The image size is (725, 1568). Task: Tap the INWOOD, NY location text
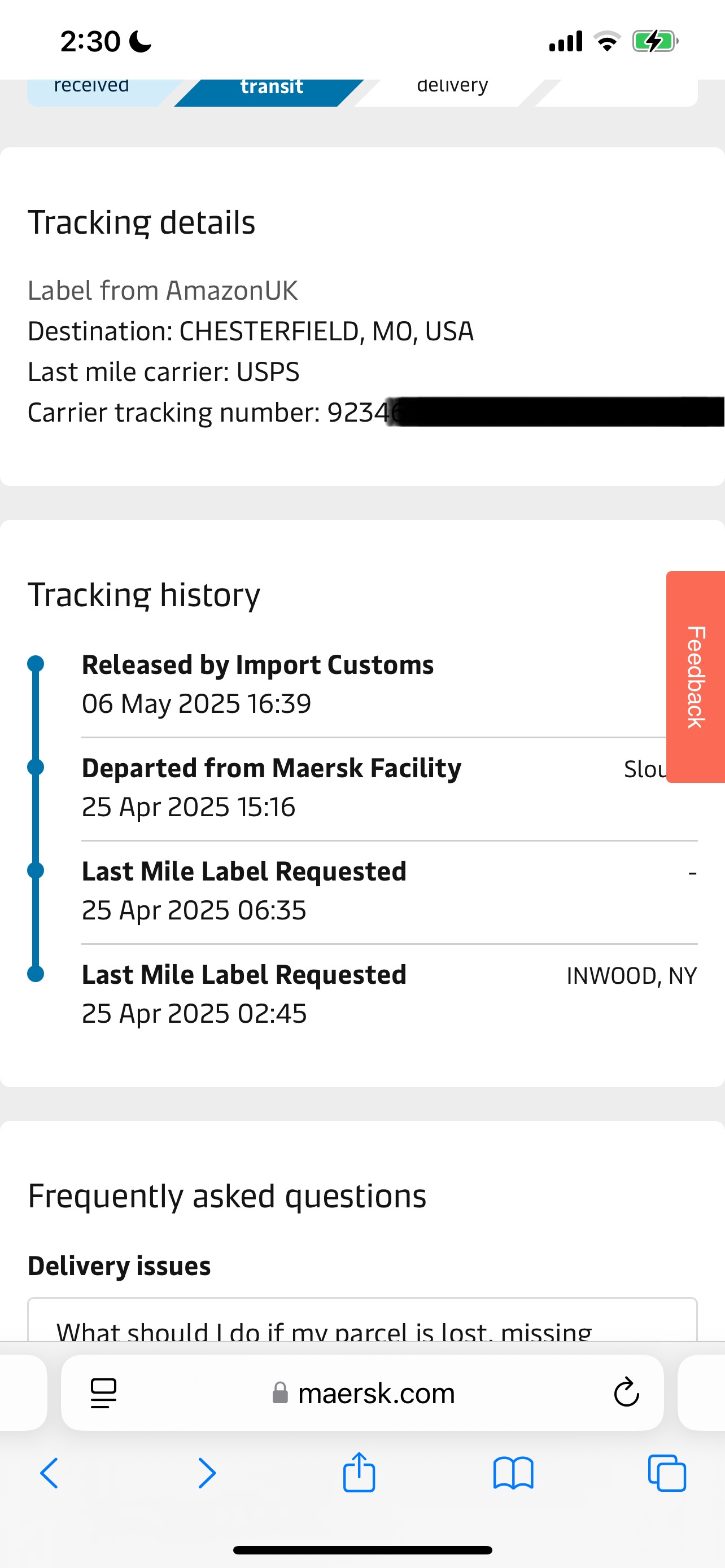631,976
